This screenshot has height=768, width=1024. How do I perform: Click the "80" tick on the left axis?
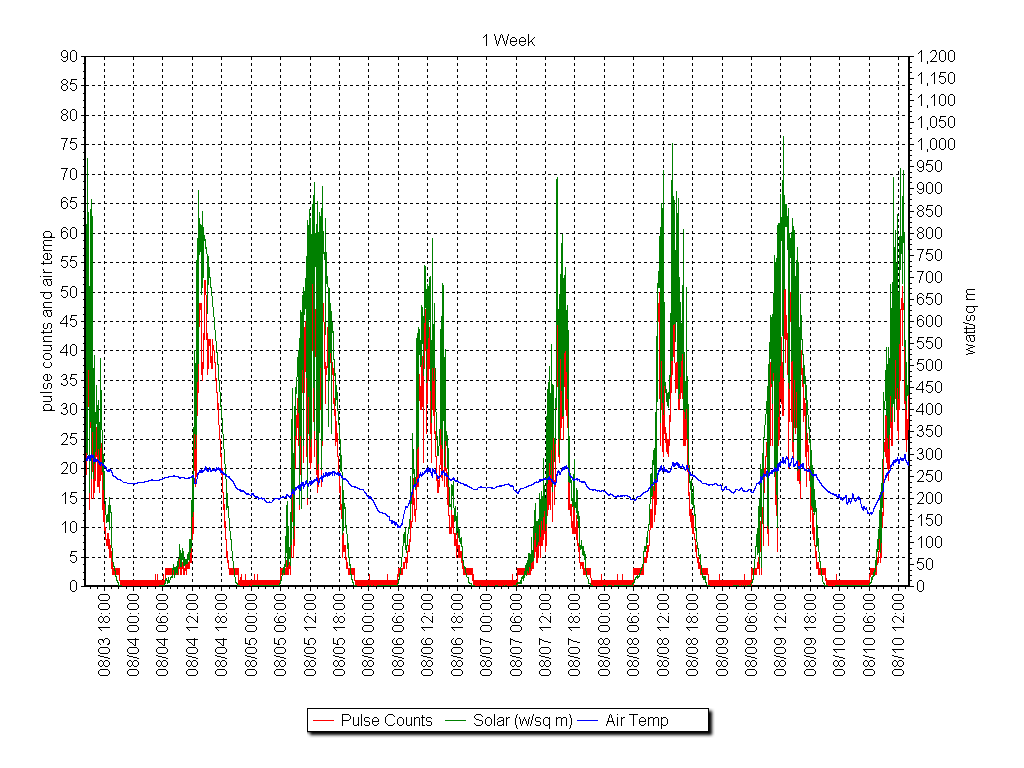coord(69,115)
